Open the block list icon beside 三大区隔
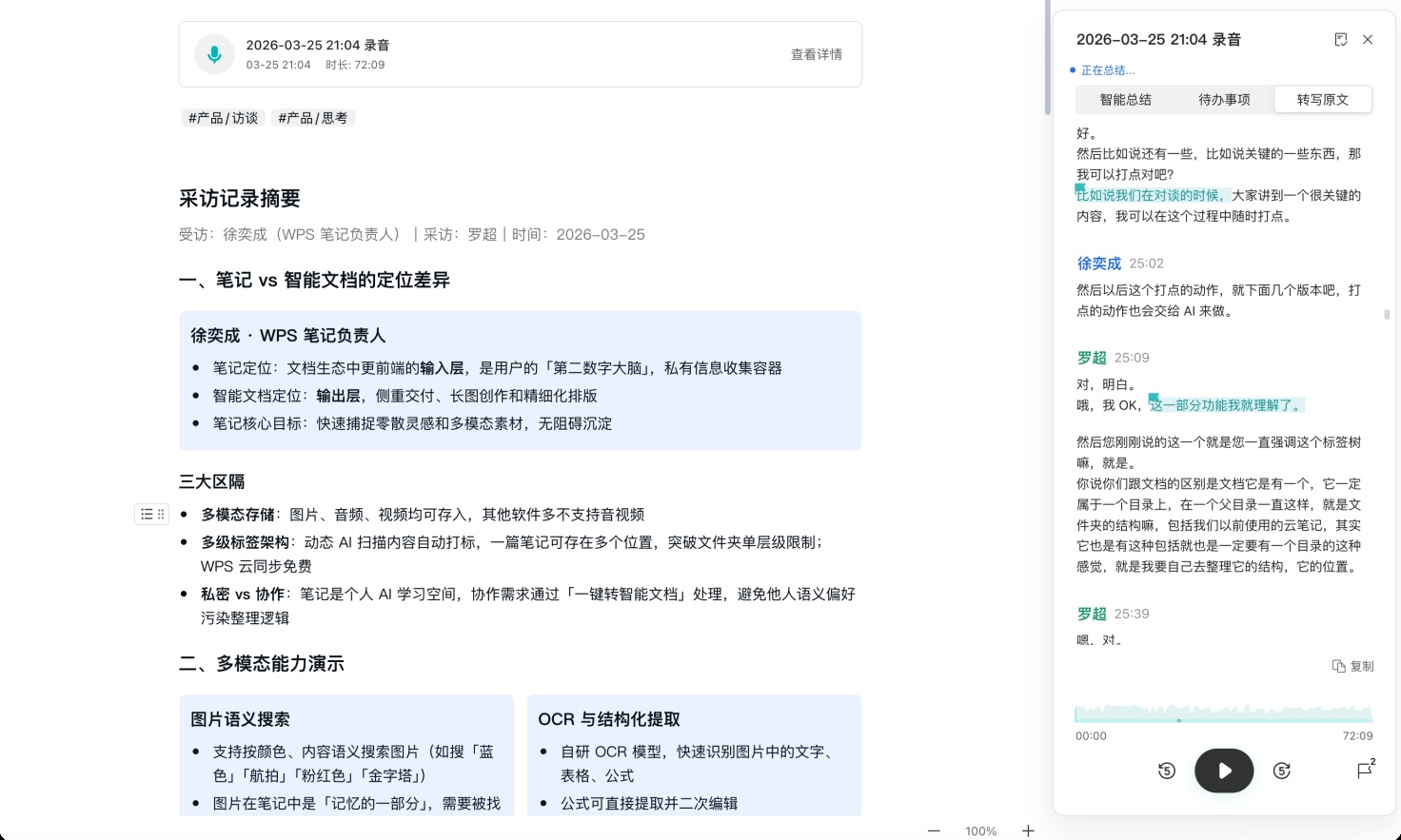The image size is (1401, 840). coord(145,514)
